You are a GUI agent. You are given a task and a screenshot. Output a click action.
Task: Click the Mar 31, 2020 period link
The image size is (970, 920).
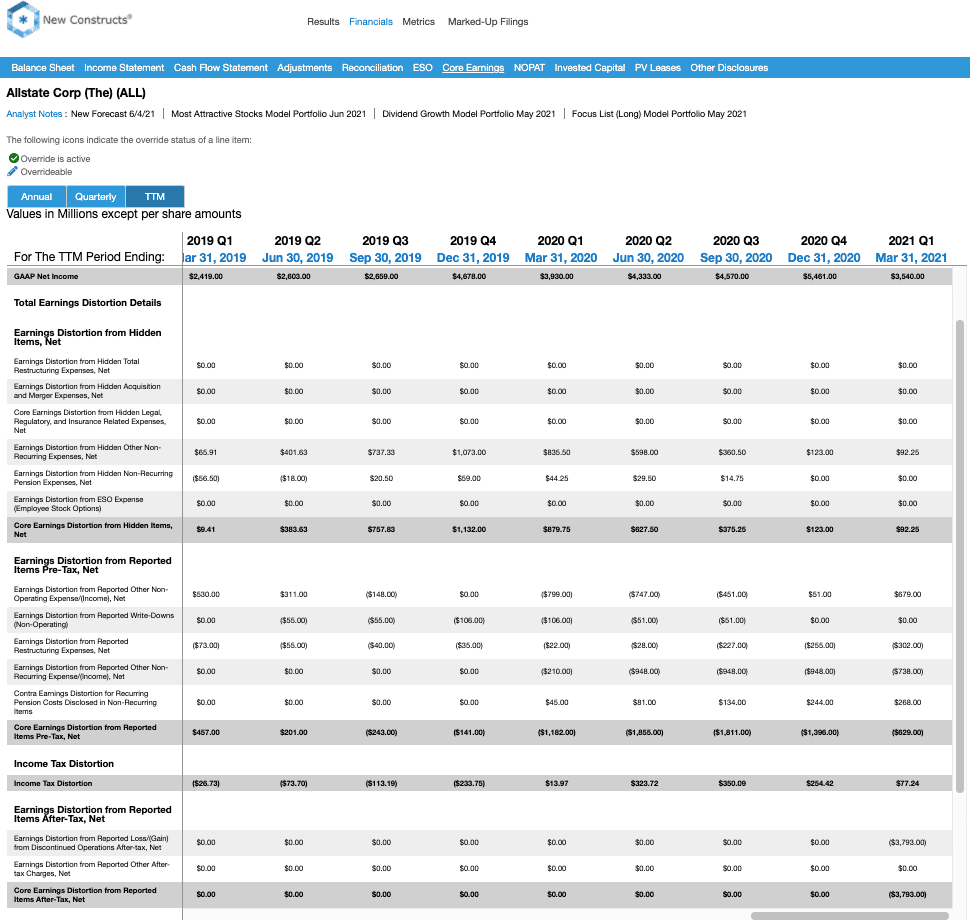click(561, 257)
